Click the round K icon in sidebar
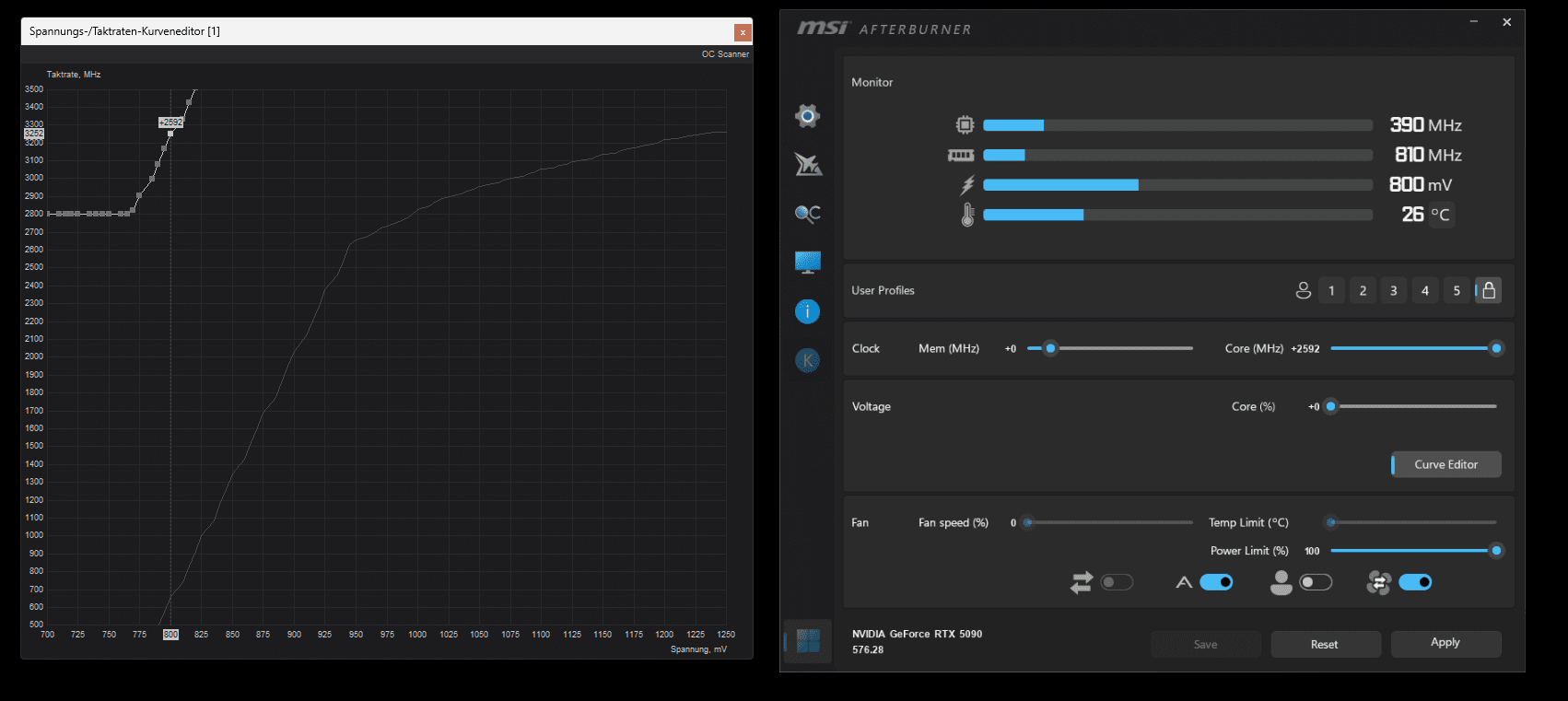The height and width of the screenshot is (701, 1568). (807, 360)
